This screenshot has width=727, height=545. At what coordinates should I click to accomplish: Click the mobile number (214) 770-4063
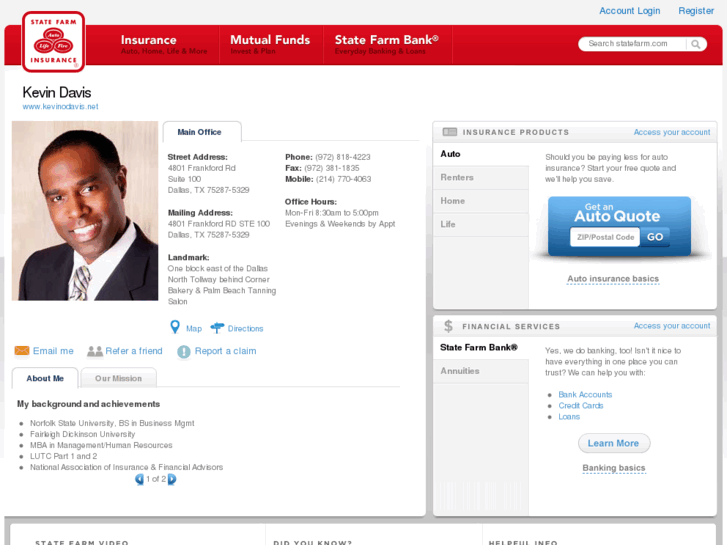344,179
